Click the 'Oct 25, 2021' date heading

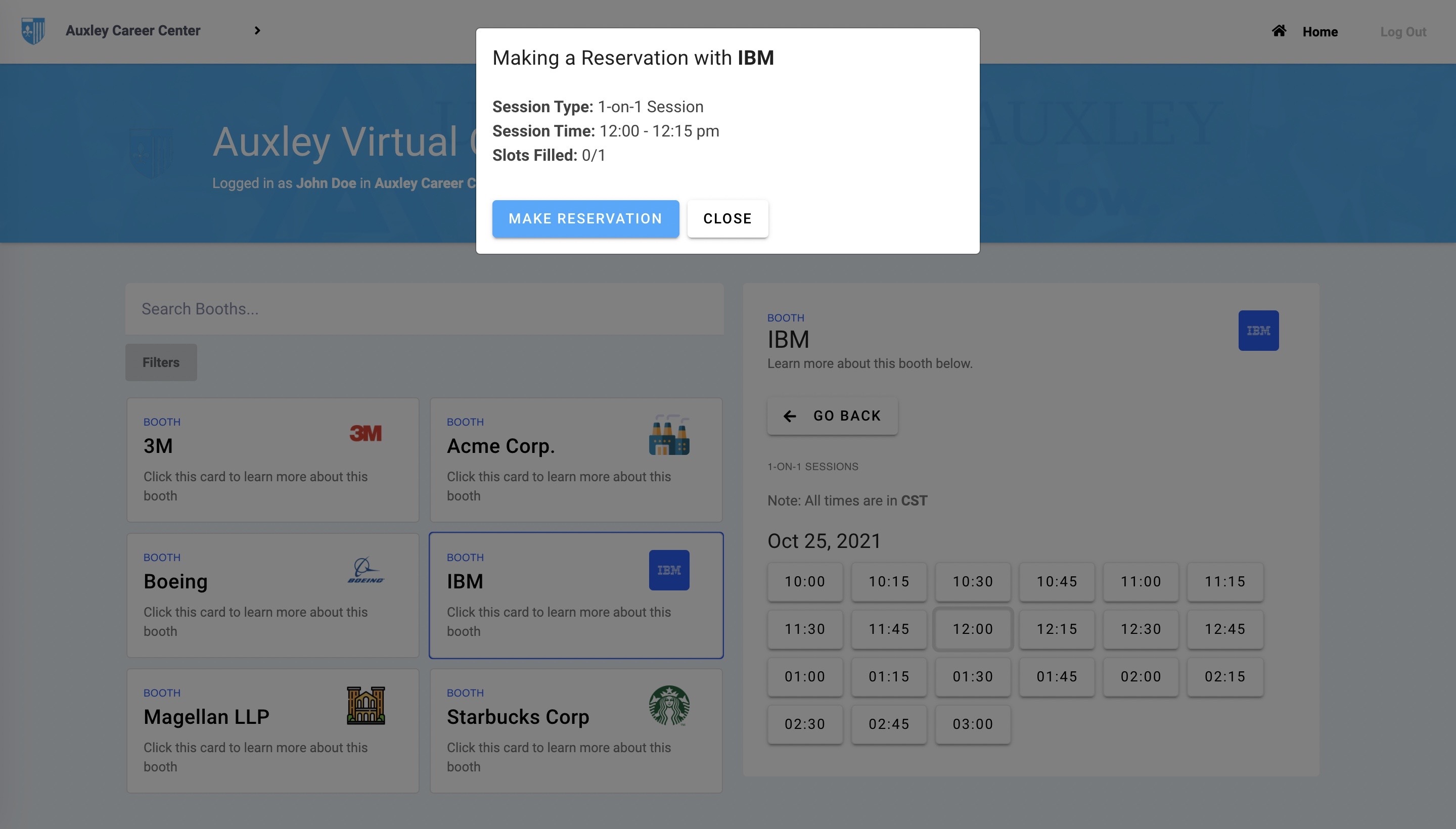(x=824, y=541)
